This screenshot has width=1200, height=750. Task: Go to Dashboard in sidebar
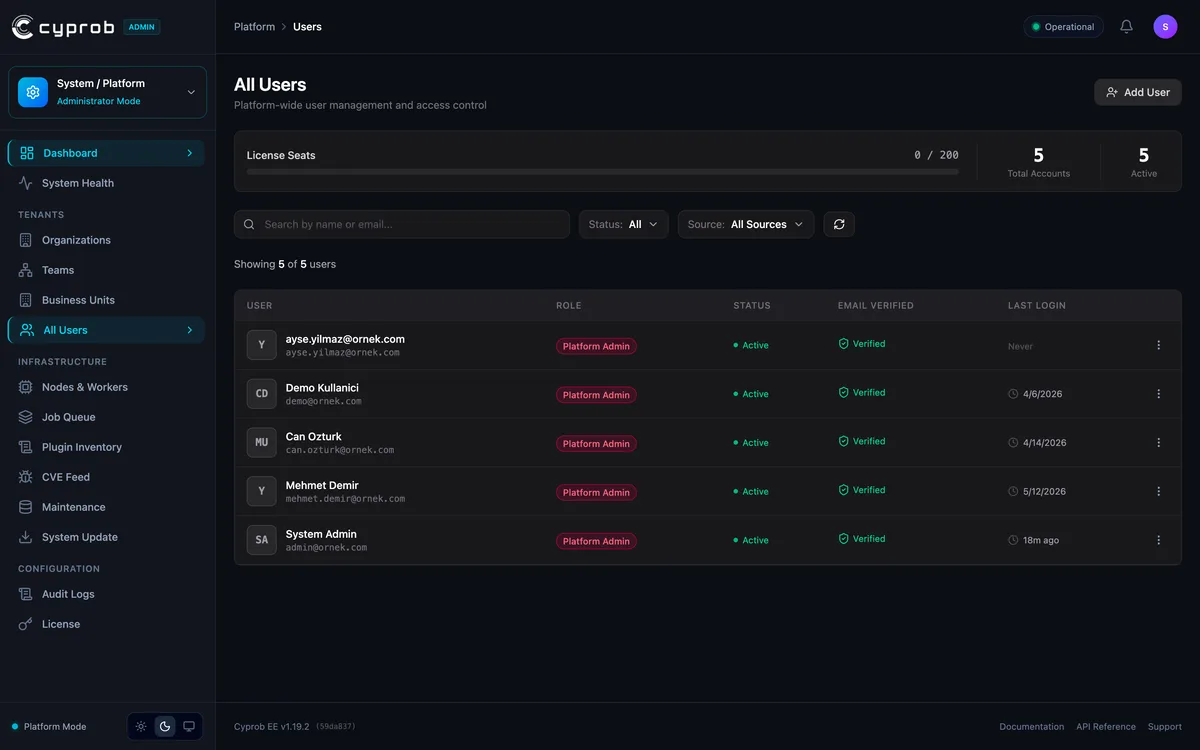point(106,153)
